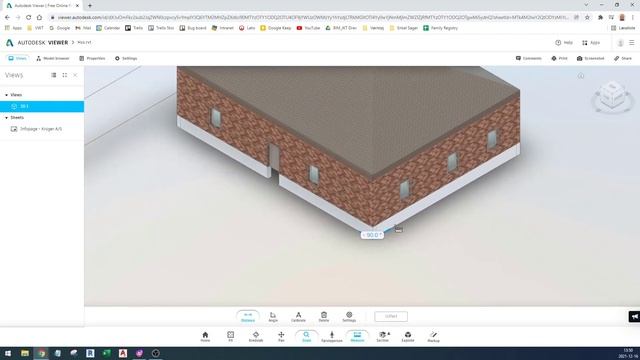Switch Views panel to grid layout
640x360 pixels.
64,75
